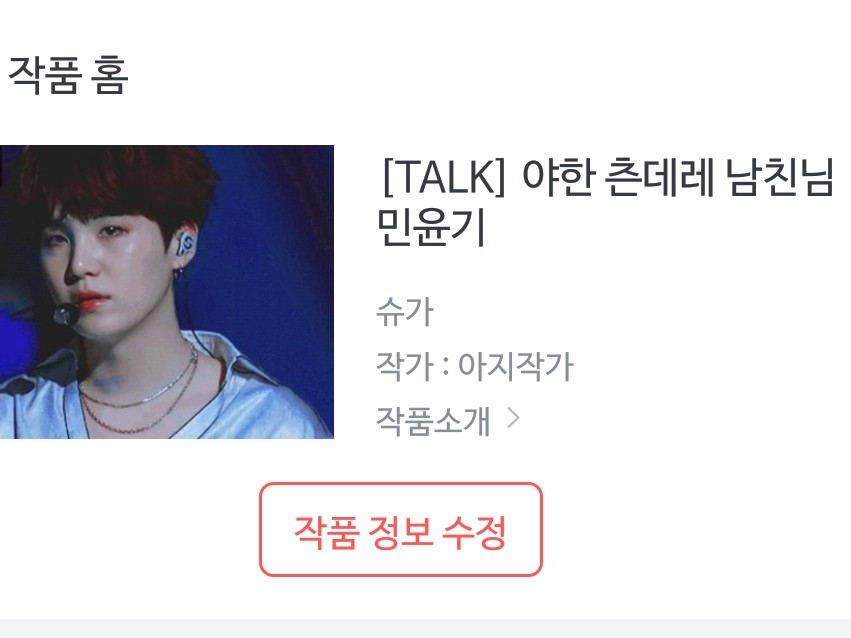Select the story cover thumbnail image
851x638 pixels.
coord(167,292)
